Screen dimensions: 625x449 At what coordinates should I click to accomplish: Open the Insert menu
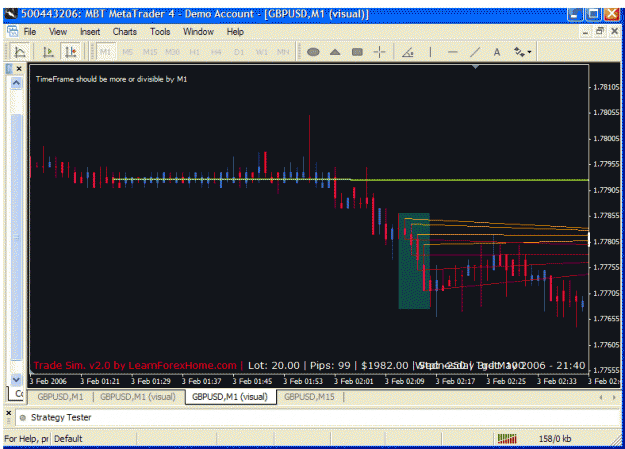[x=90, y=32]
